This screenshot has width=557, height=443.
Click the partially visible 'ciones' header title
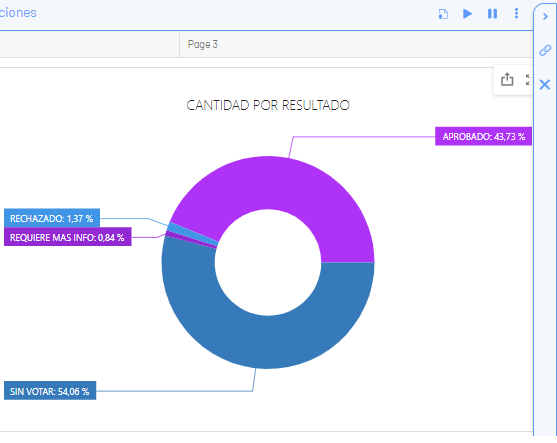click(x=18, y=13)
